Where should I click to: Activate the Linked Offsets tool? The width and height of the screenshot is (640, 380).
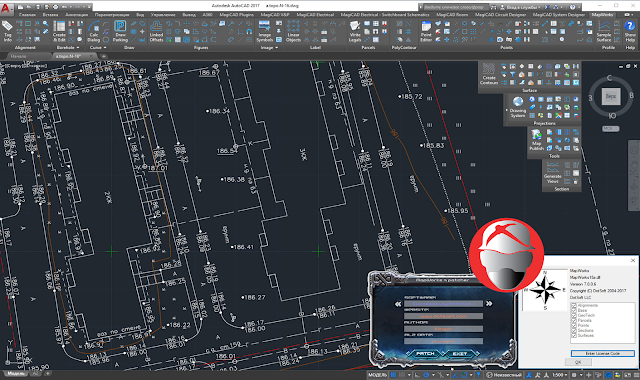(156, 31)
